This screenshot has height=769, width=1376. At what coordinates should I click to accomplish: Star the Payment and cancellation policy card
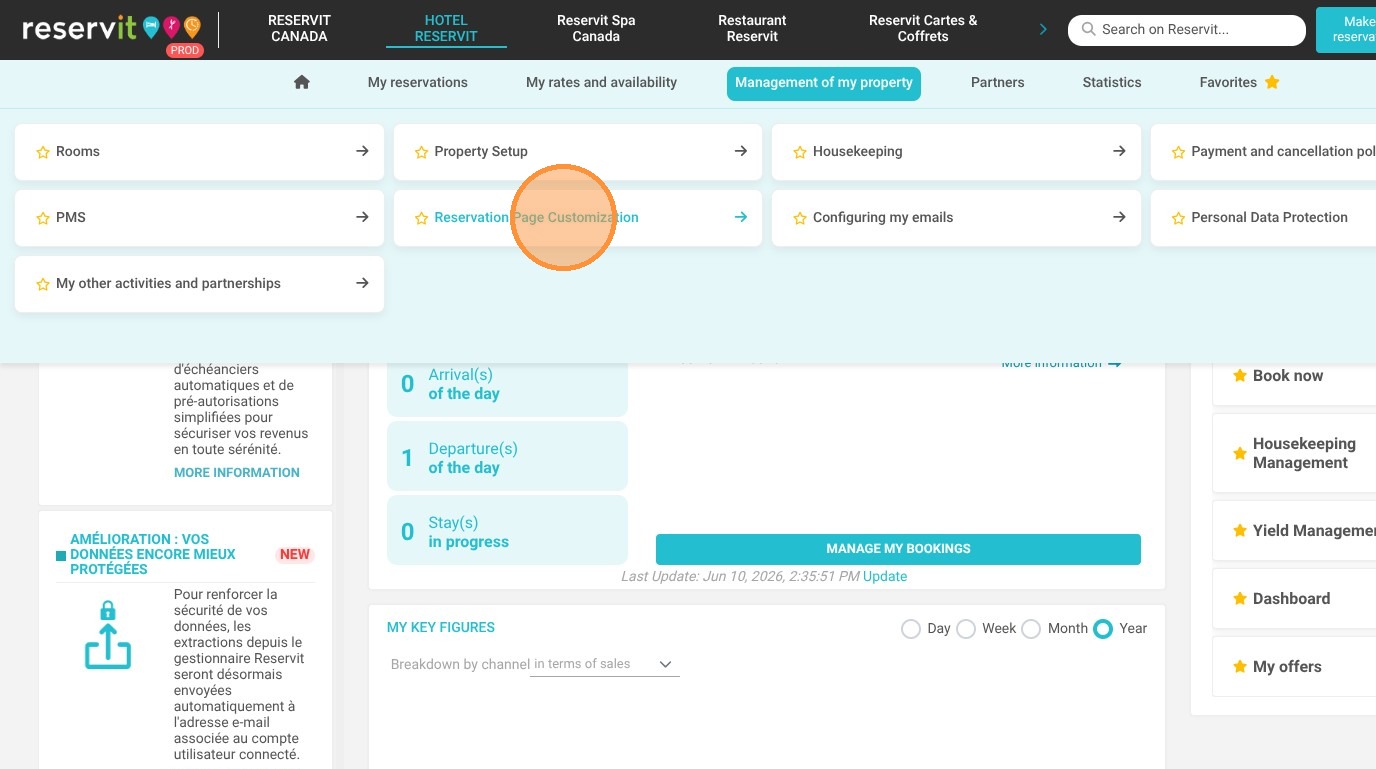pos(1178,152)
